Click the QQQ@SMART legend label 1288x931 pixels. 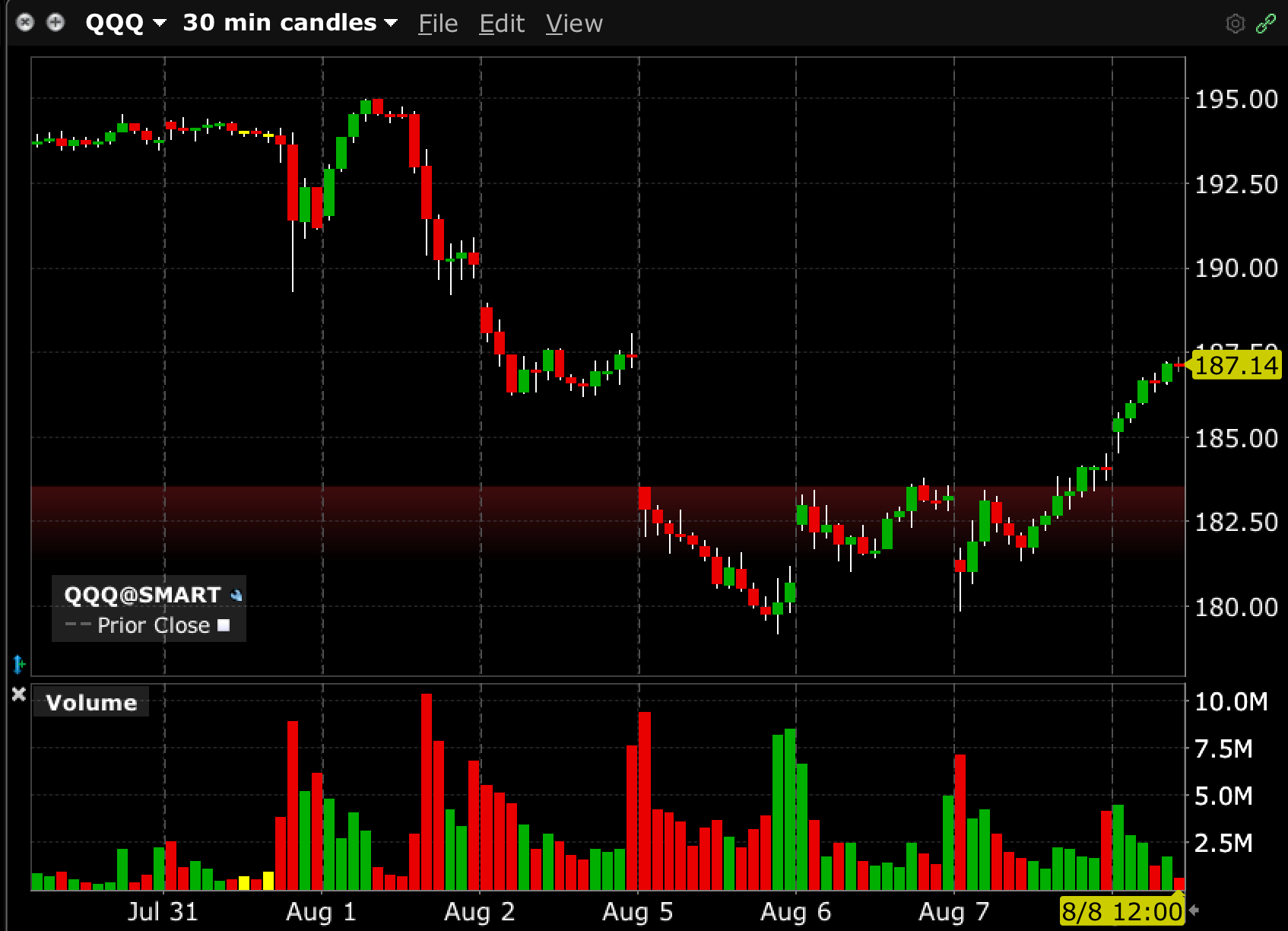(x=142, y=595)
